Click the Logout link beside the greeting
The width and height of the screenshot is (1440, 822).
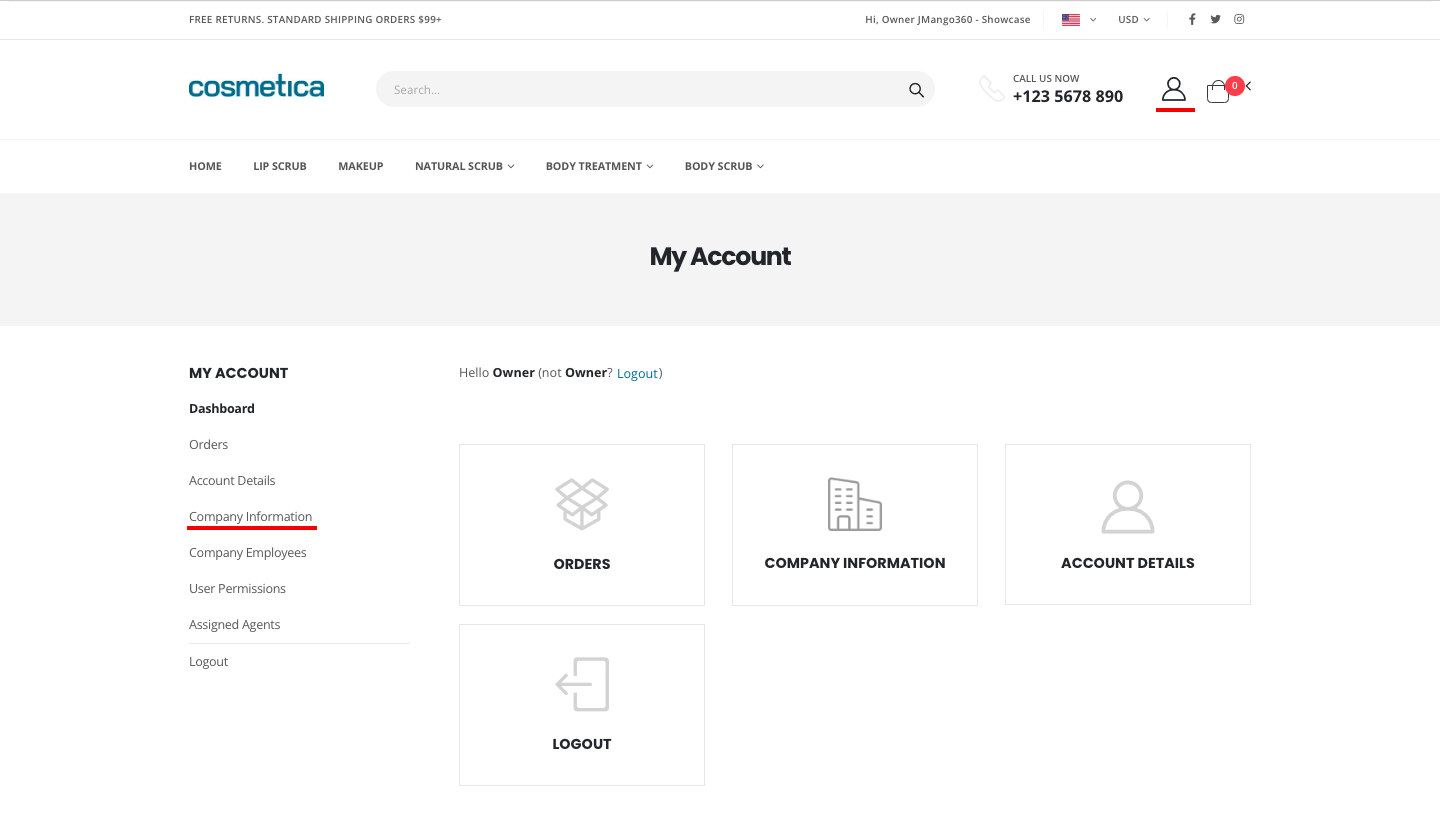coord(637,373)
